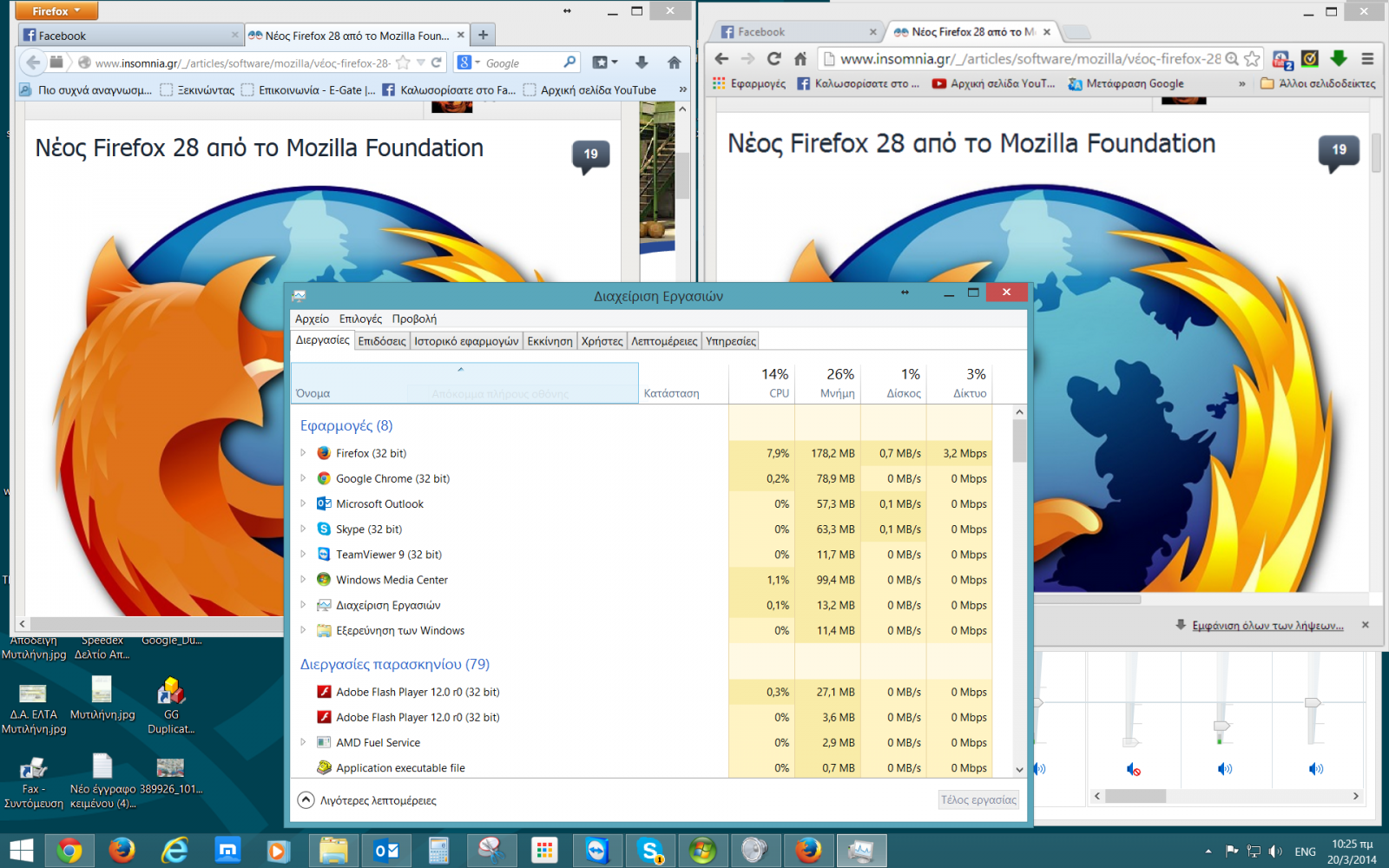The image size is (1389, 868).
Task: Switch to the Facebook tab in Chrome
Action: pyautogui.click(x=794, y=32)
